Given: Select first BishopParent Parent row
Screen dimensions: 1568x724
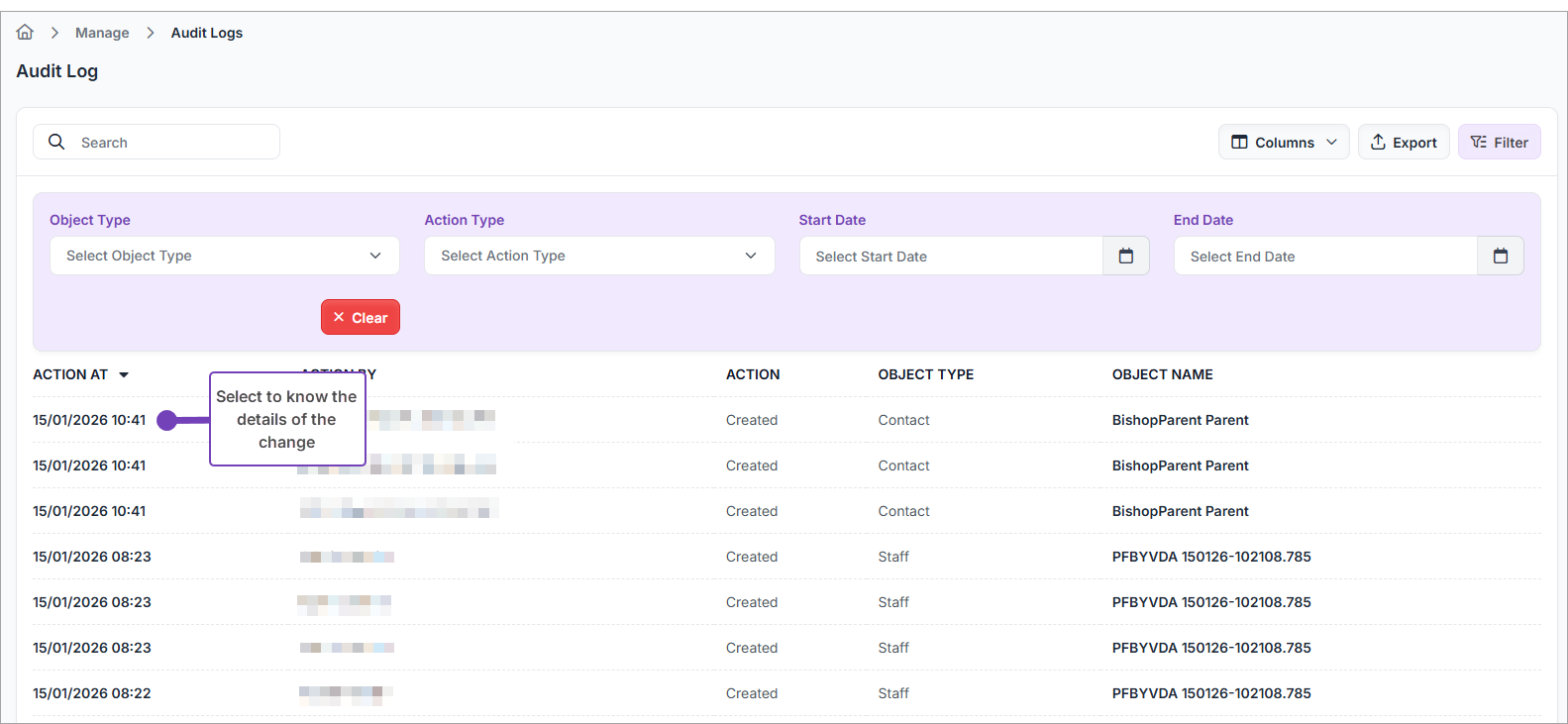Looking at the screenshot, I should [x=1180, y=420].
